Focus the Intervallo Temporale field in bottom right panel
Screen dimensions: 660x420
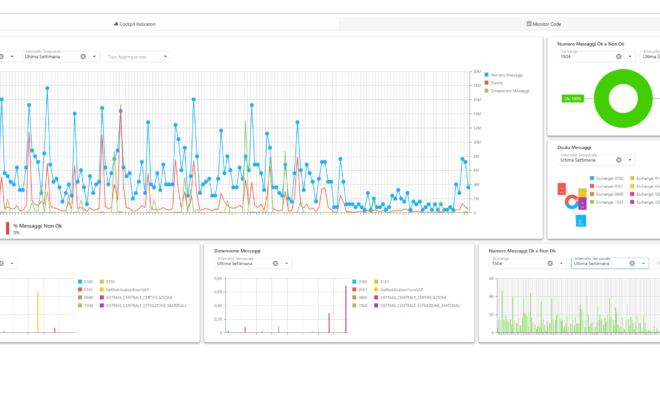click(609, 263)
